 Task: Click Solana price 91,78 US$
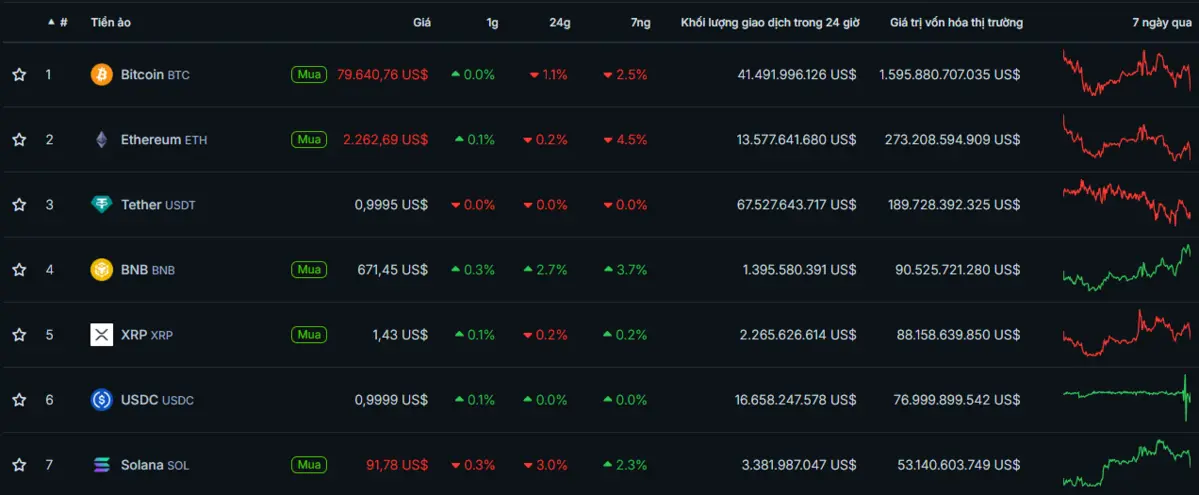397,465
